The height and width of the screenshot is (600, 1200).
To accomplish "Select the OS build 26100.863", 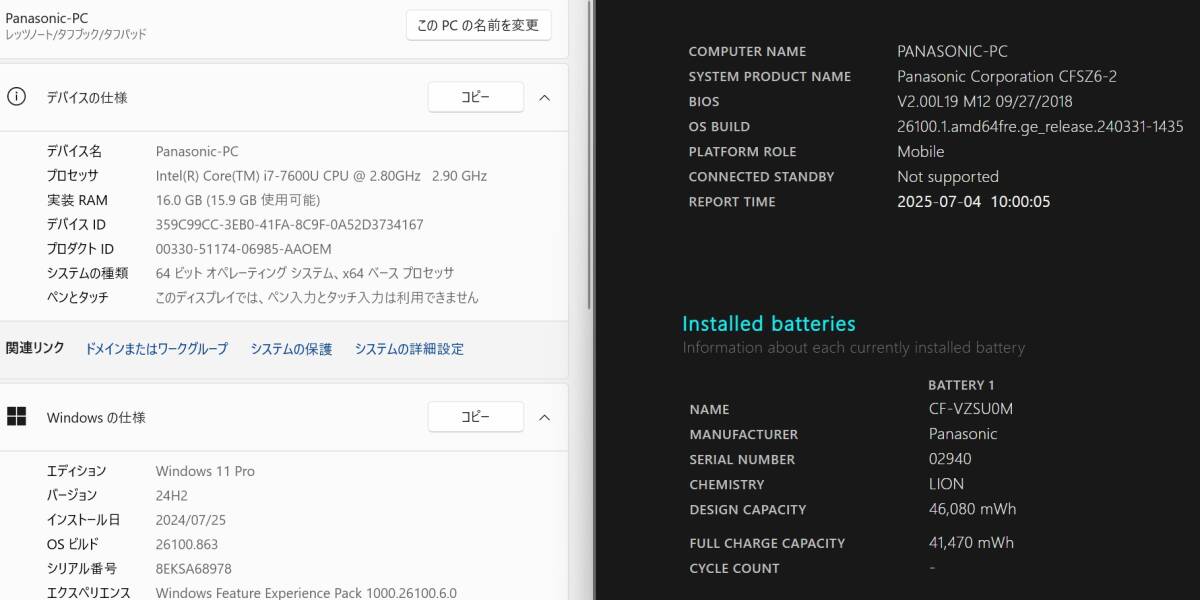I will click(x=187, y=544).
